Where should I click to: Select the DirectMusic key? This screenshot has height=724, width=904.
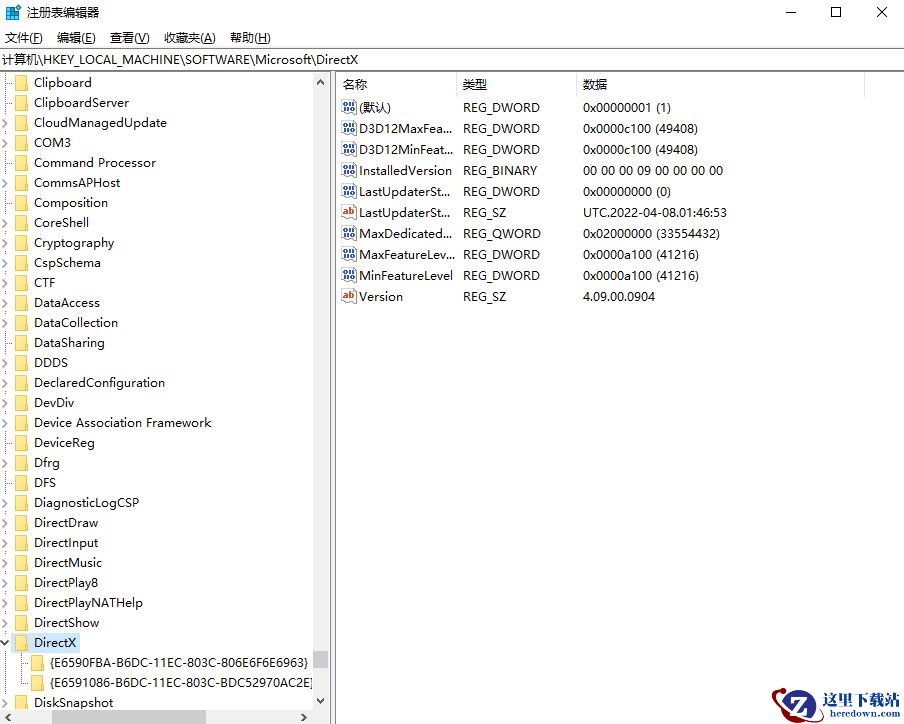[67, 563]
